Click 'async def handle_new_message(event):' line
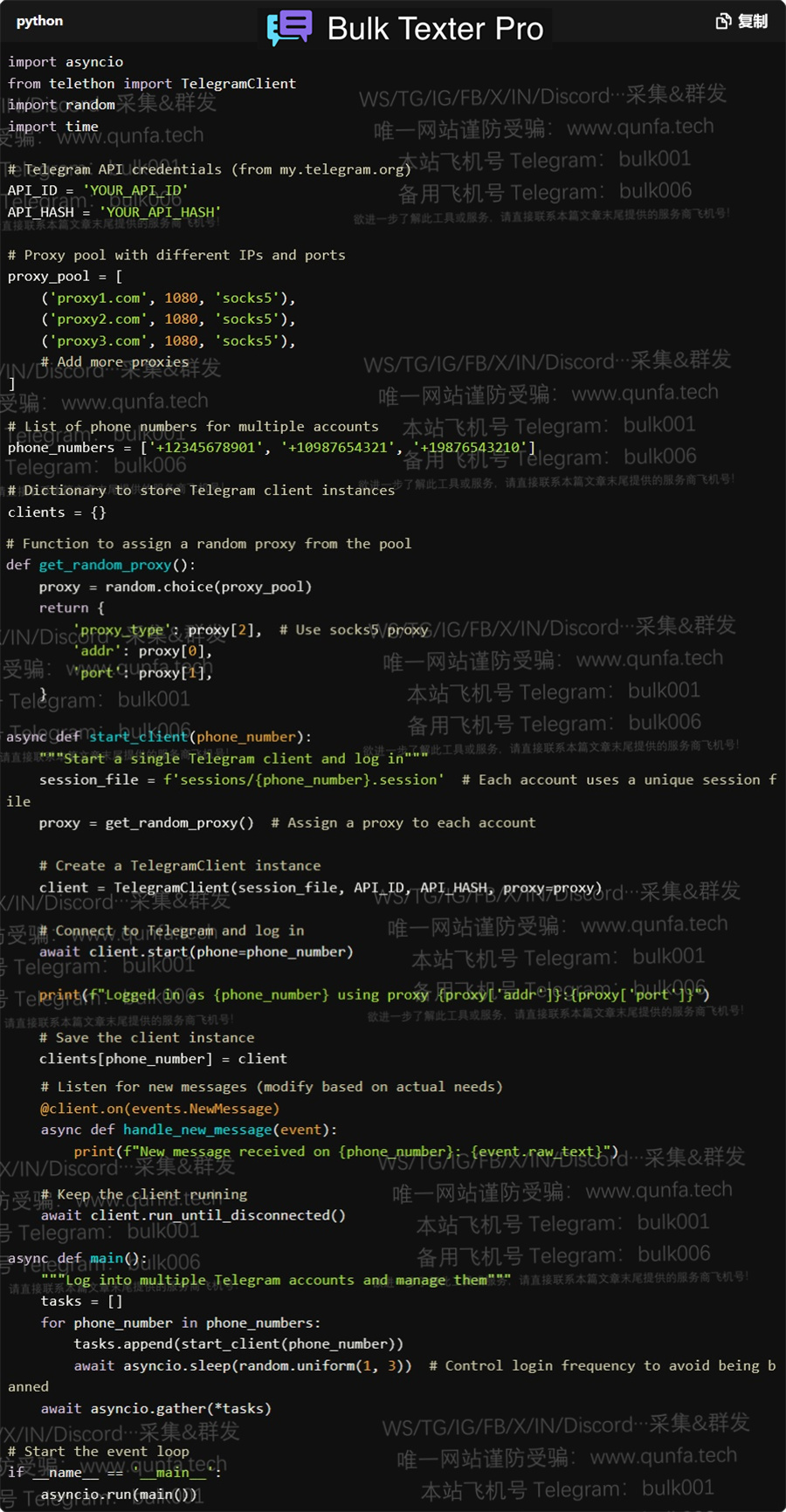Viewport: 786px width, 1512px height. [189, 1130]
